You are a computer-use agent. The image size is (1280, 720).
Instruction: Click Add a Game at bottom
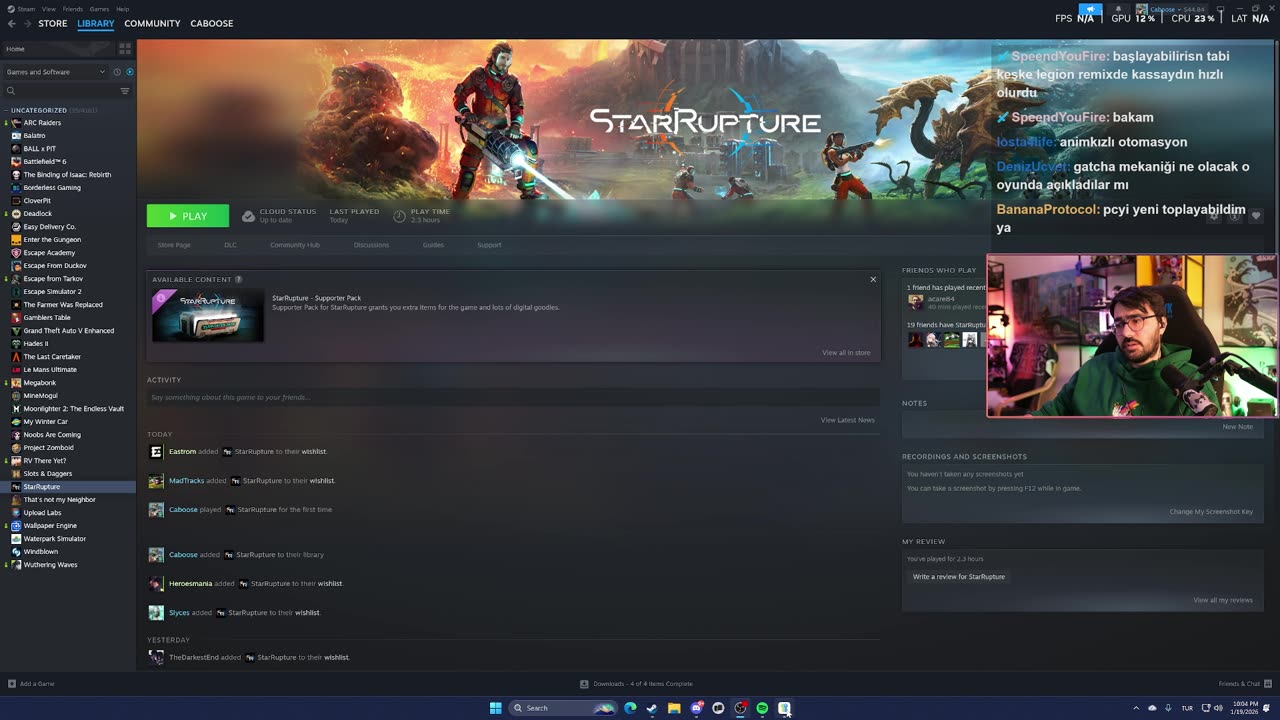pos(31,684)
